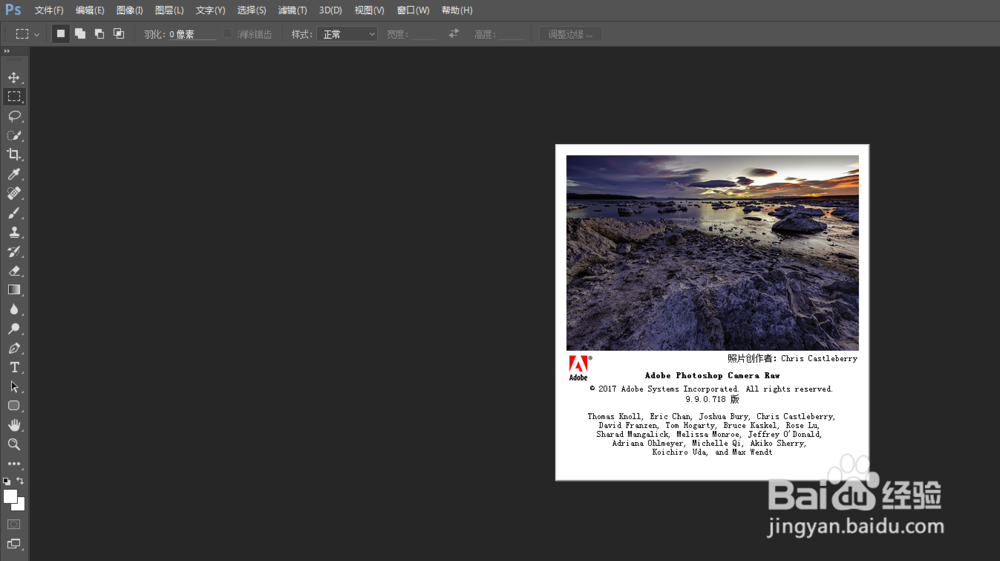Choose New selection mode
The height and width of the screenshot is (561, 1000).
tap(61, 34)
